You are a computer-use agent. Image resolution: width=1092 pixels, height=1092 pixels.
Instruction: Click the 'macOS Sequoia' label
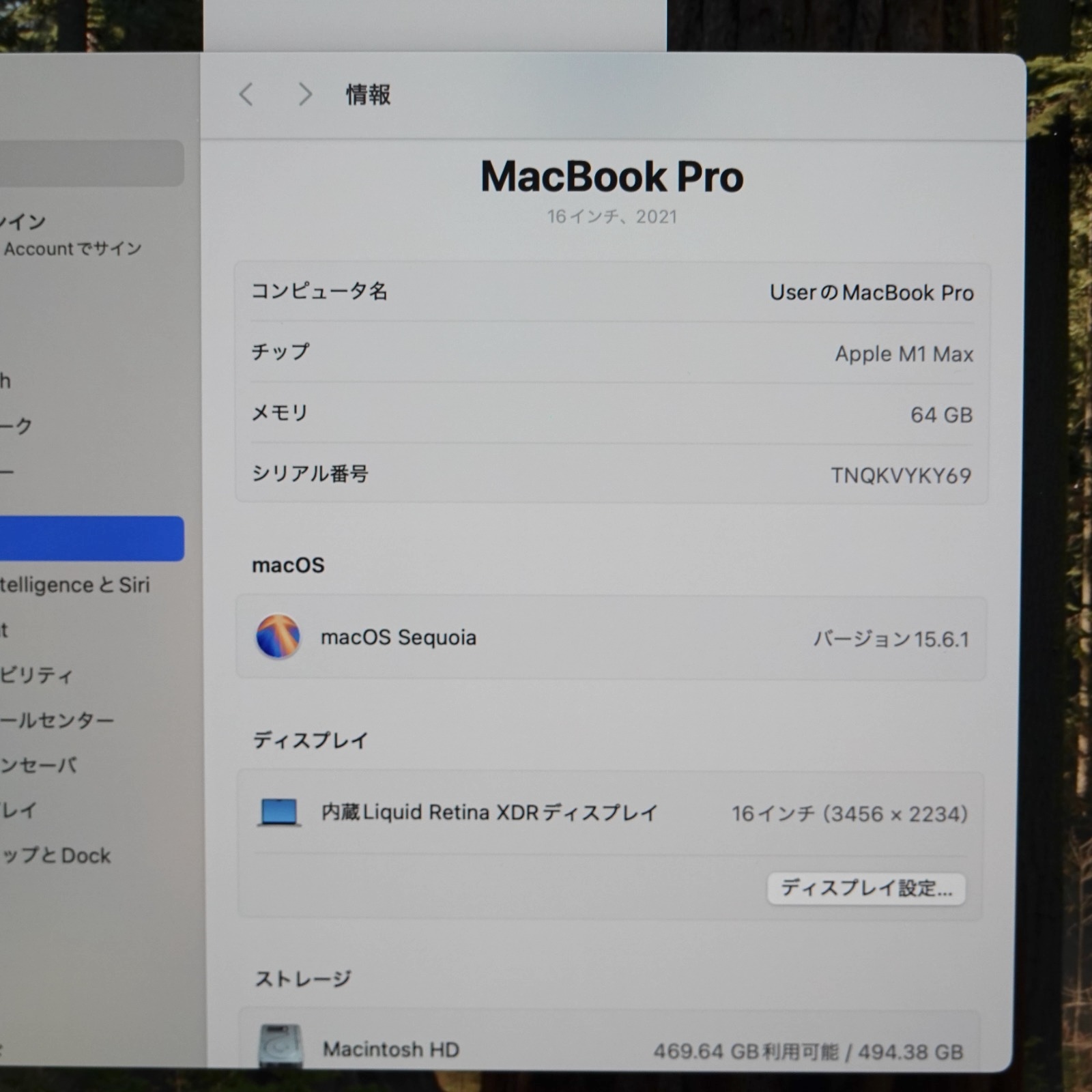pos(399,637)
